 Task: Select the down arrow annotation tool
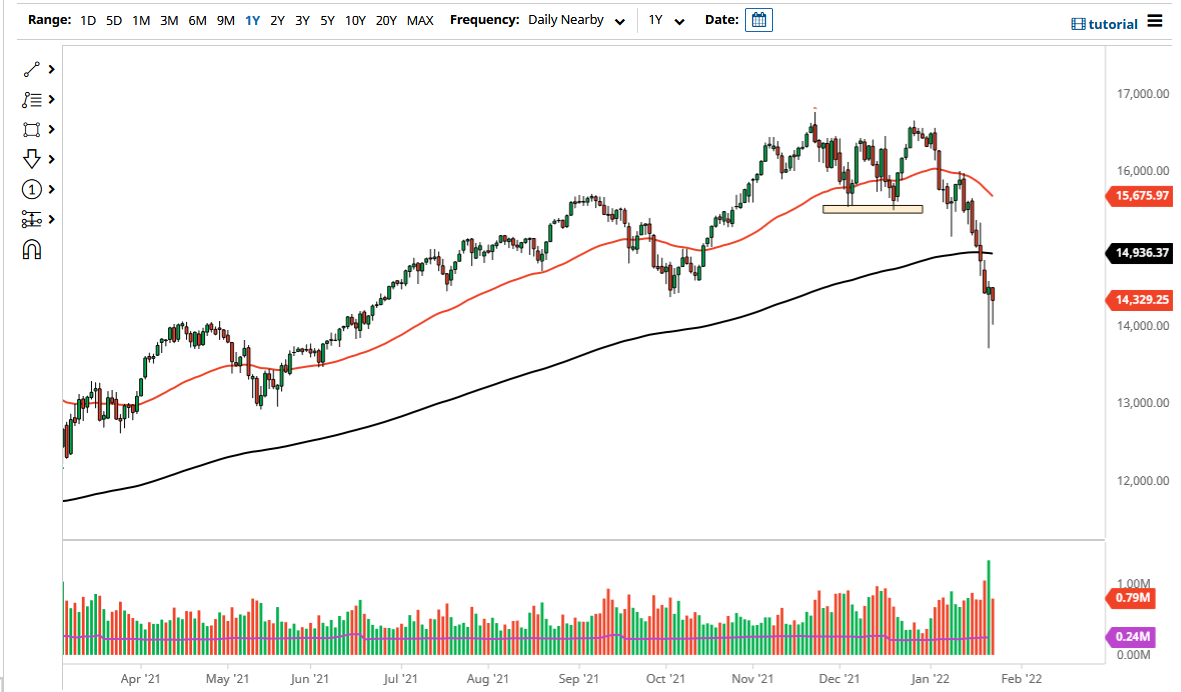[x=31, y=159]
